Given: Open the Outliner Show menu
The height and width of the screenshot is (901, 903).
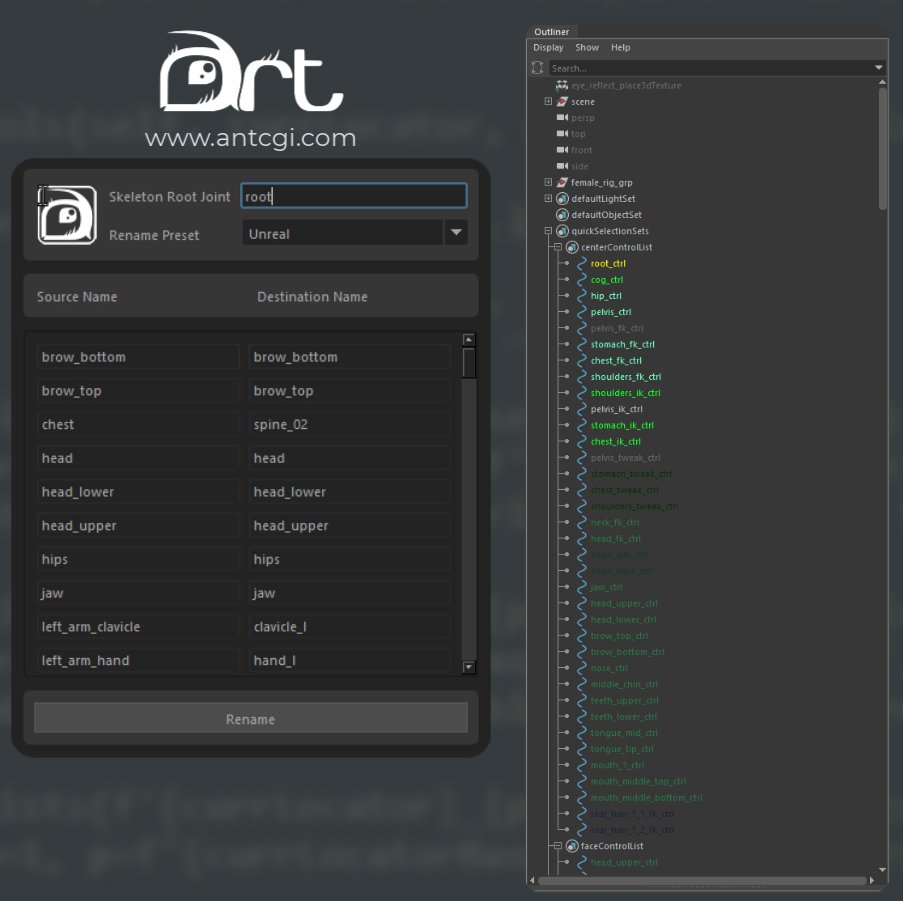Looking at the screenshot, I should (587, 48).
